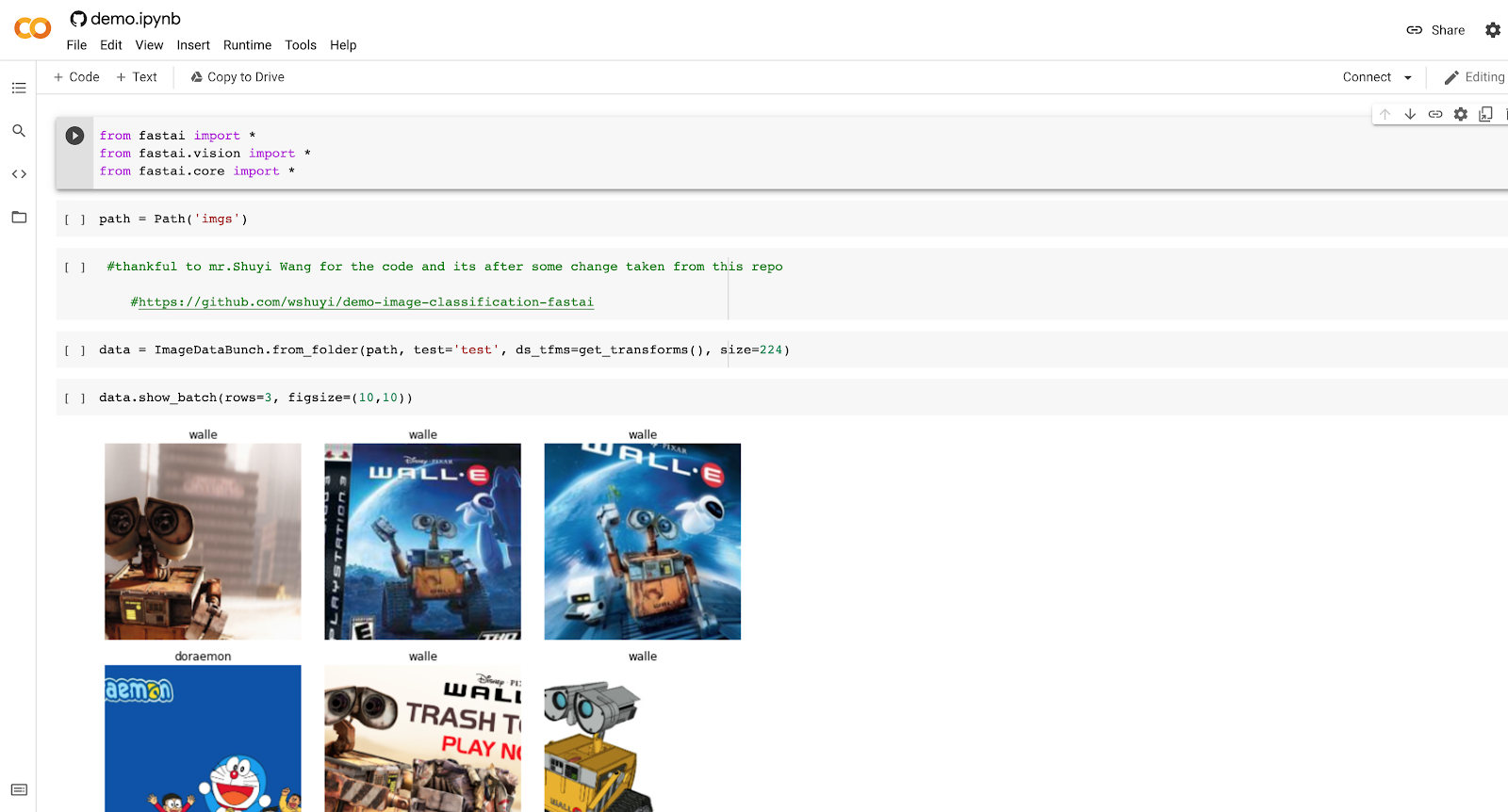The image size is (1508, 812).
Task: Open the Insert menu
Action: (x=193, y=45)
